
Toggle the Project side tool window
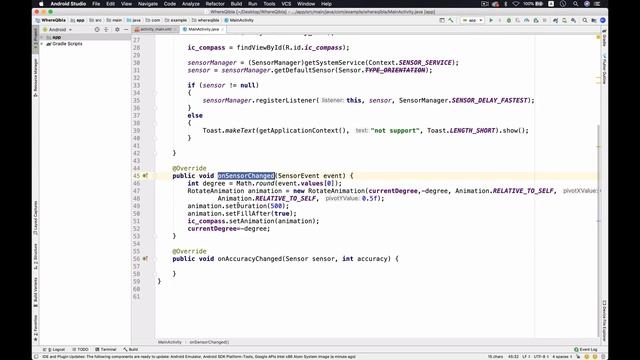coord(36,40)
